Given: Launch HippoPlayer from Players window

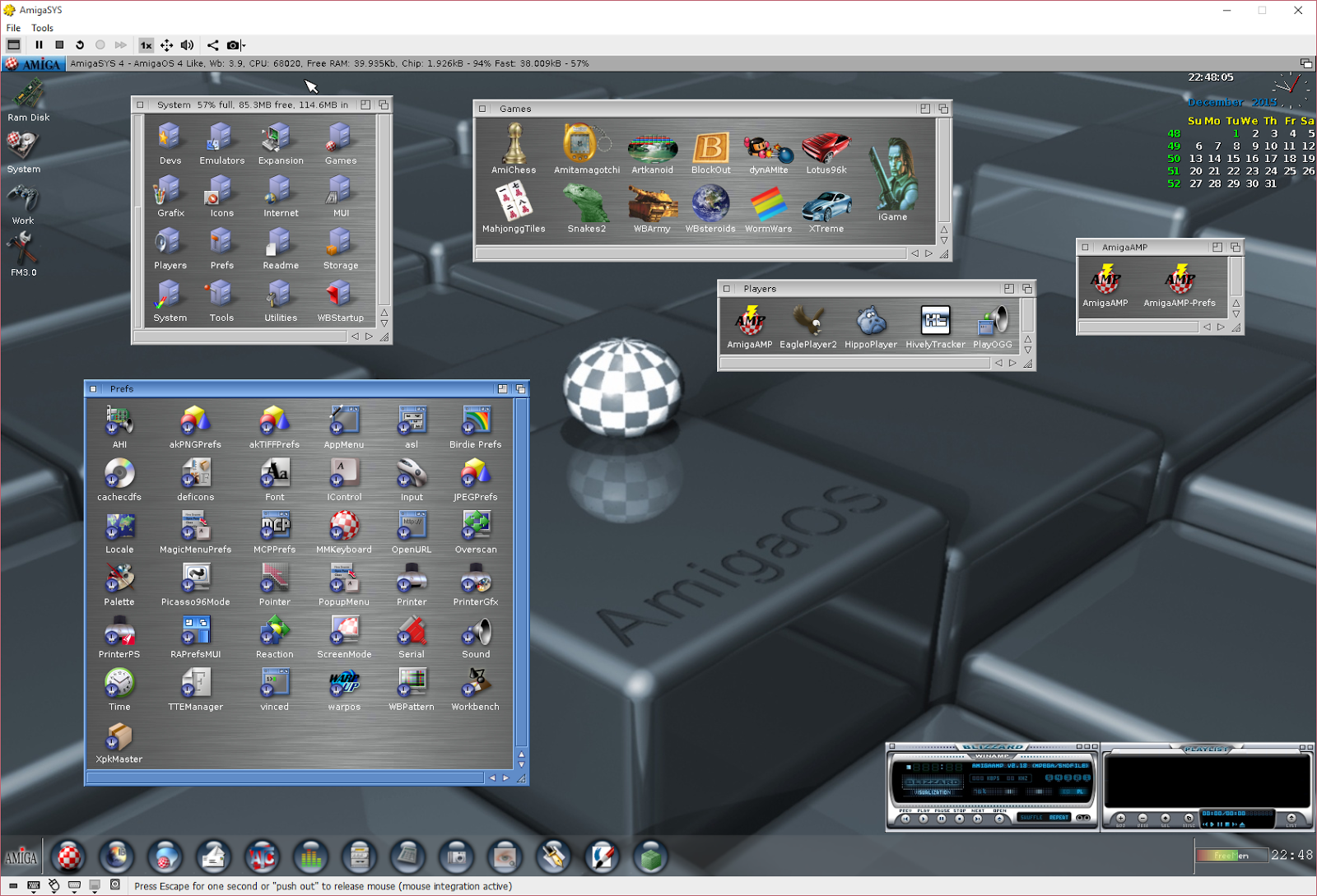Looking at the screenshot, I should pyautogui.click(x=871, y=327).
